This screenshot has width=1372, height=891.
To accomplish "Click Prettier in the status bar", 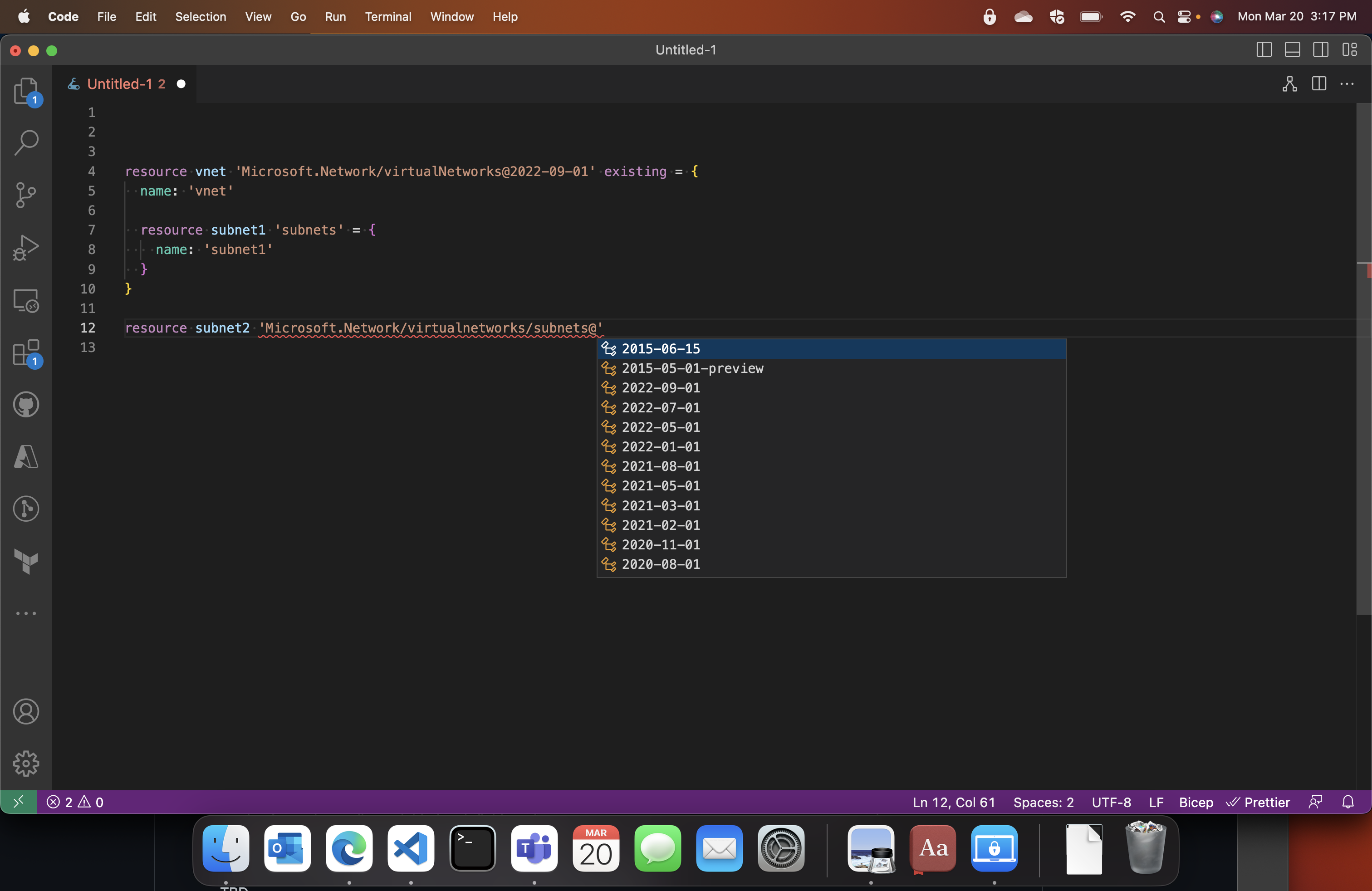I will click(x=1259, y=802).
